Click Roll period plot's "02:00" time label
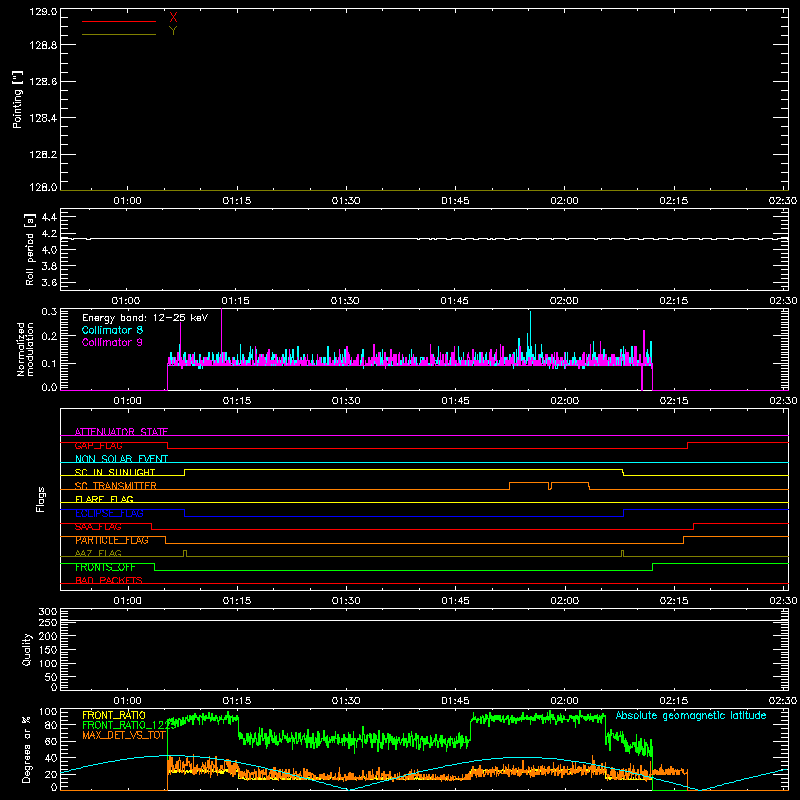The height and width of the screenshot is (800, 800). click(564, 301)
